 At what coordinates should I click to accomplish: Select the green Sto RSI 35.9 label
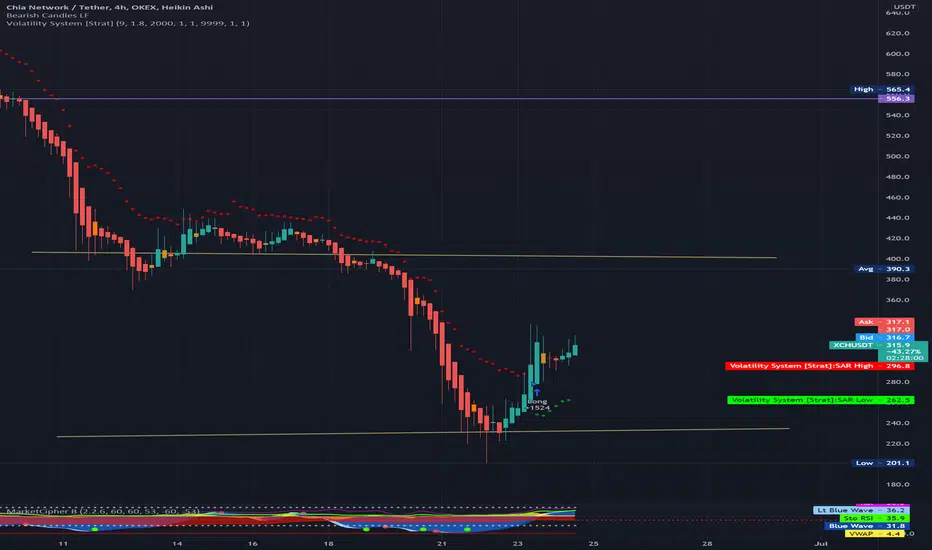pyautogui.click(x=874, y=518)
